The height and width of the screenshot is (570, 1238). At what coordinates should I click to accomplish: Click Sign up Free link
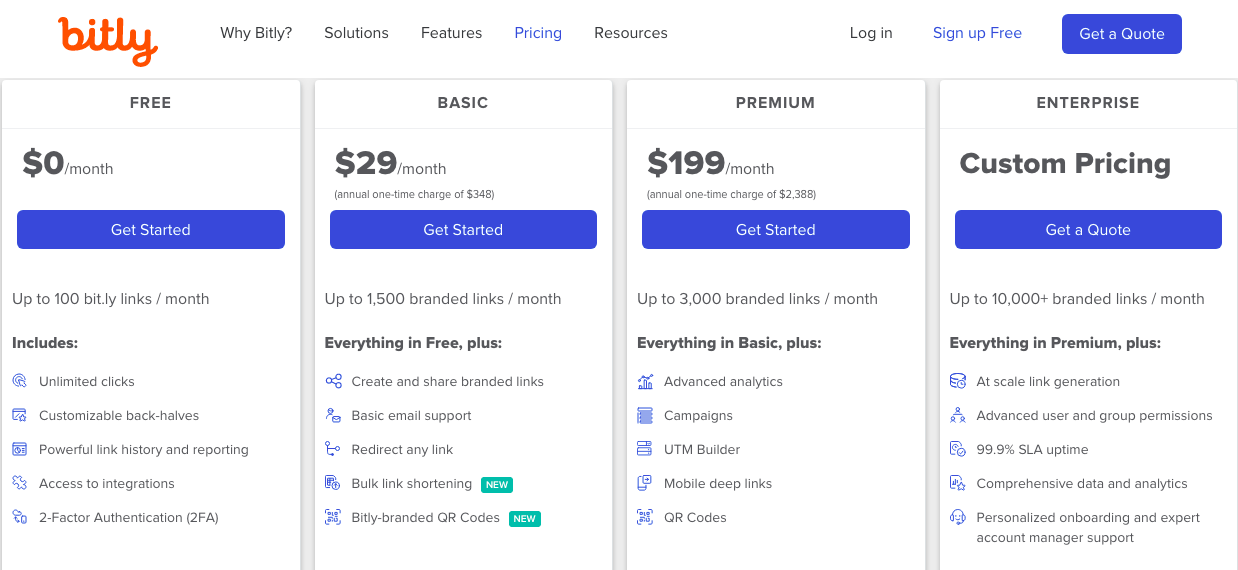977,33
